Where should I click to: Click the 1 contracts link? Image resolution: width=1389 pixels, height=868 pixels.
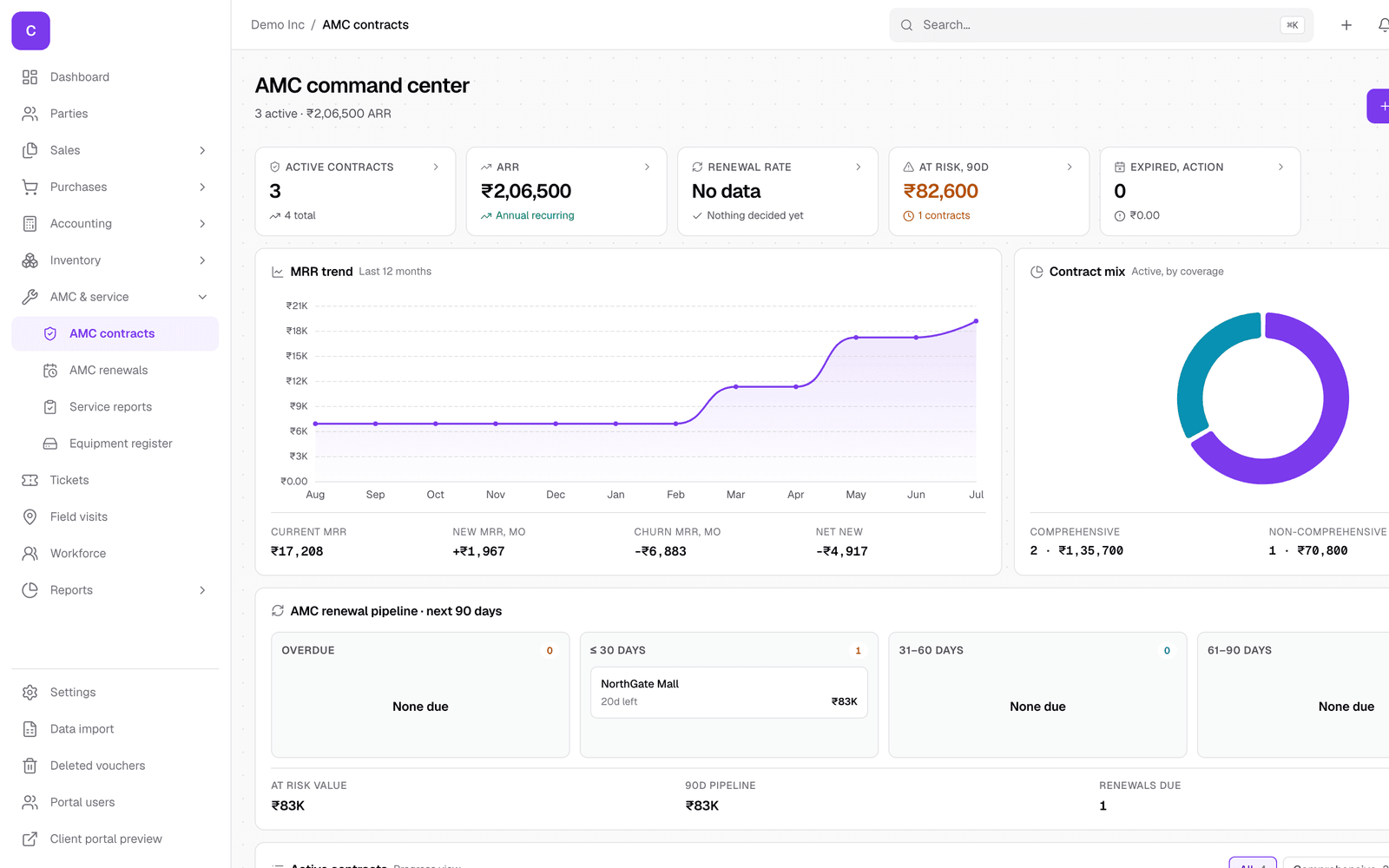click(944, 215)
